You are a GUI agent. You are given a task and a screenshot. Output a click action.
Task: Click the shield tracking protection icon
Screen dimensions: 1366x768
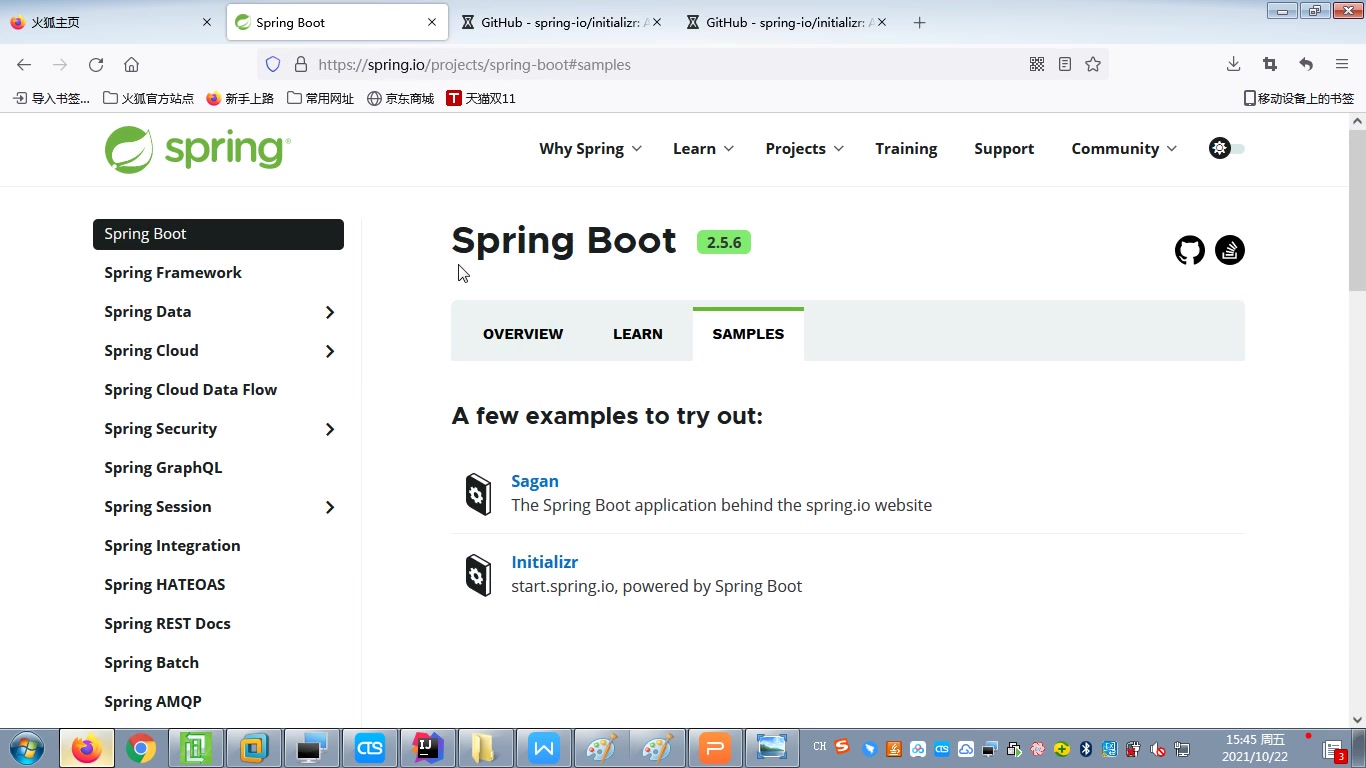pos(273,65)
